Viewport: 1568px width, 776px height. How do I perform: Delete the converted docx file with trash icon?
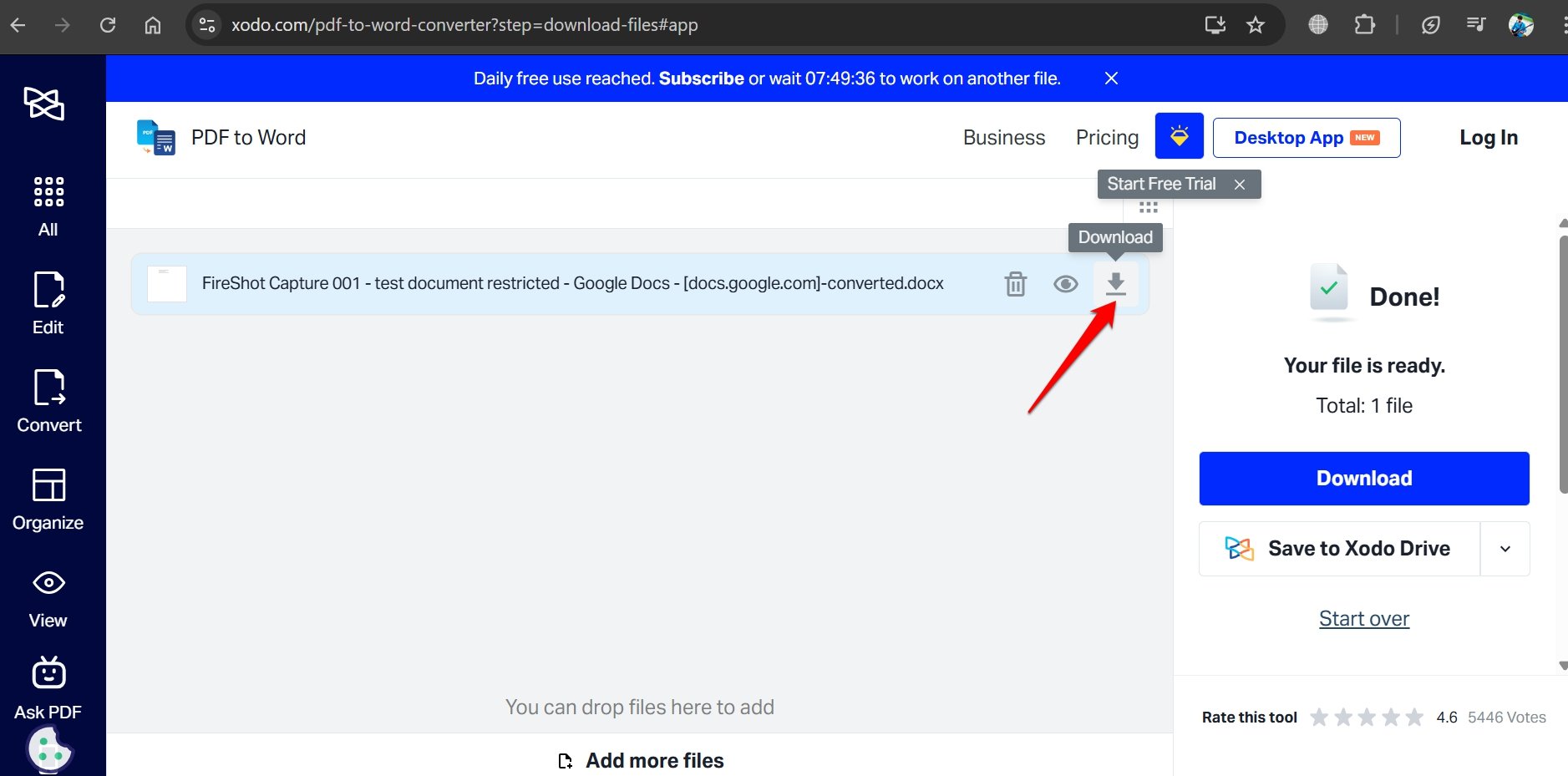pyautogui.click(x=1015, y=284)
